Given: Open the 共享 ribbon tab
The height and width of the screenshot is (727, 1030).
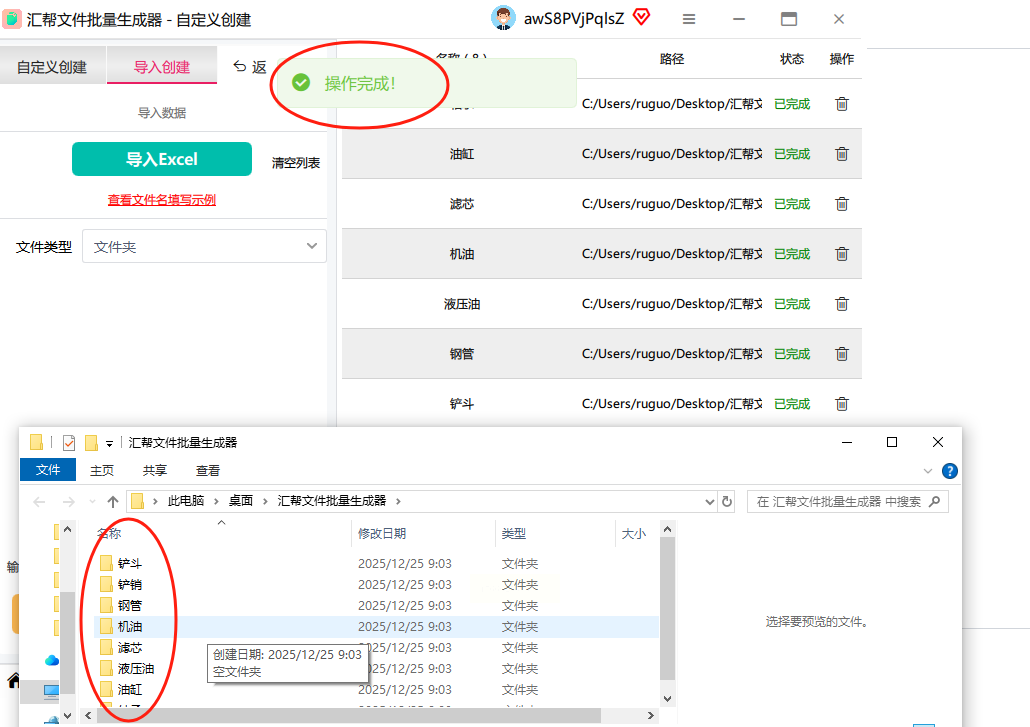Looking at the screenshot, I should (x=155, y=470).
